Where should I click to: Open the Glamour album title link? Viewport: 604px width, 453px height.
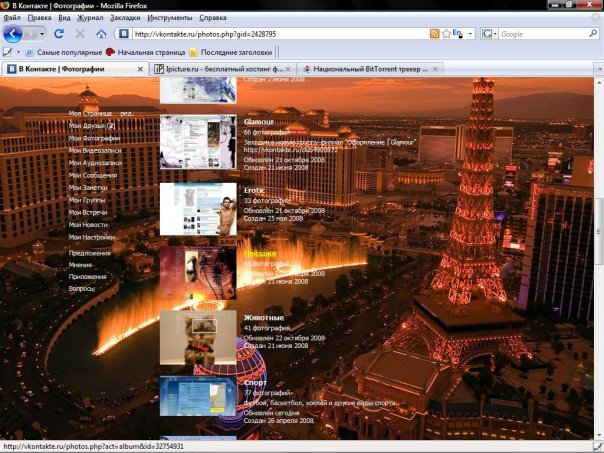258,122
